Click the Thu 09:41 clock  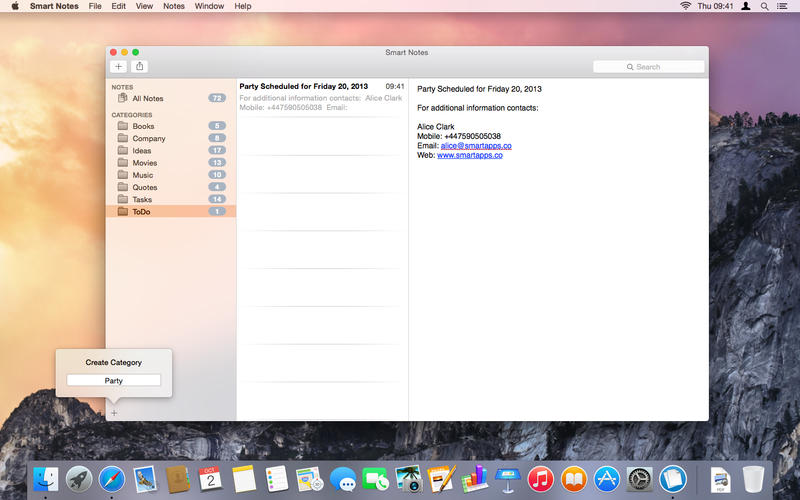[x=715, y=6]
